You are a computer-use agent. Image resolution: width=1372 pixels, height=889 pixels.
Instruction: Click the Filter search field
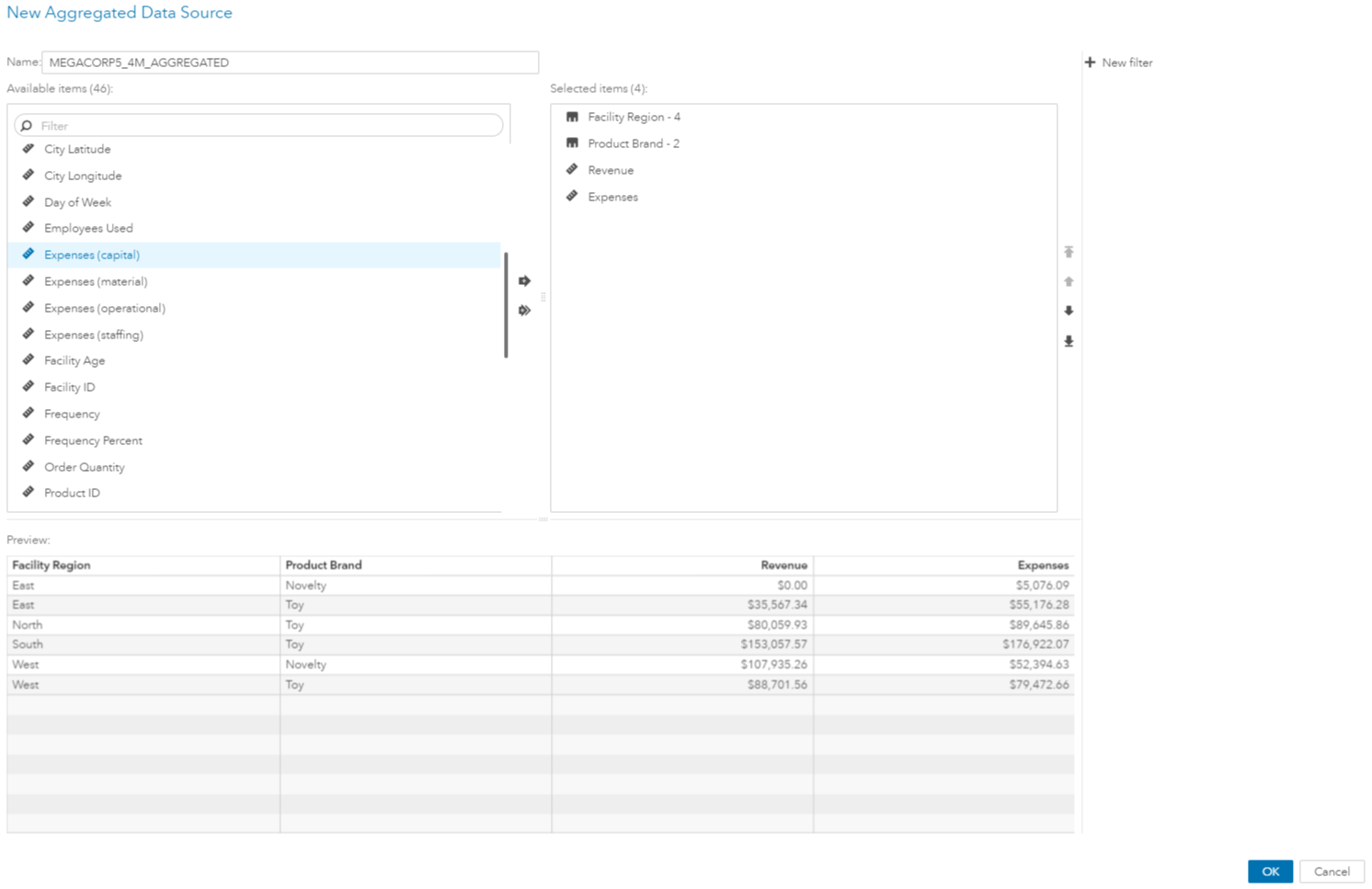click(x=257, y=125)
